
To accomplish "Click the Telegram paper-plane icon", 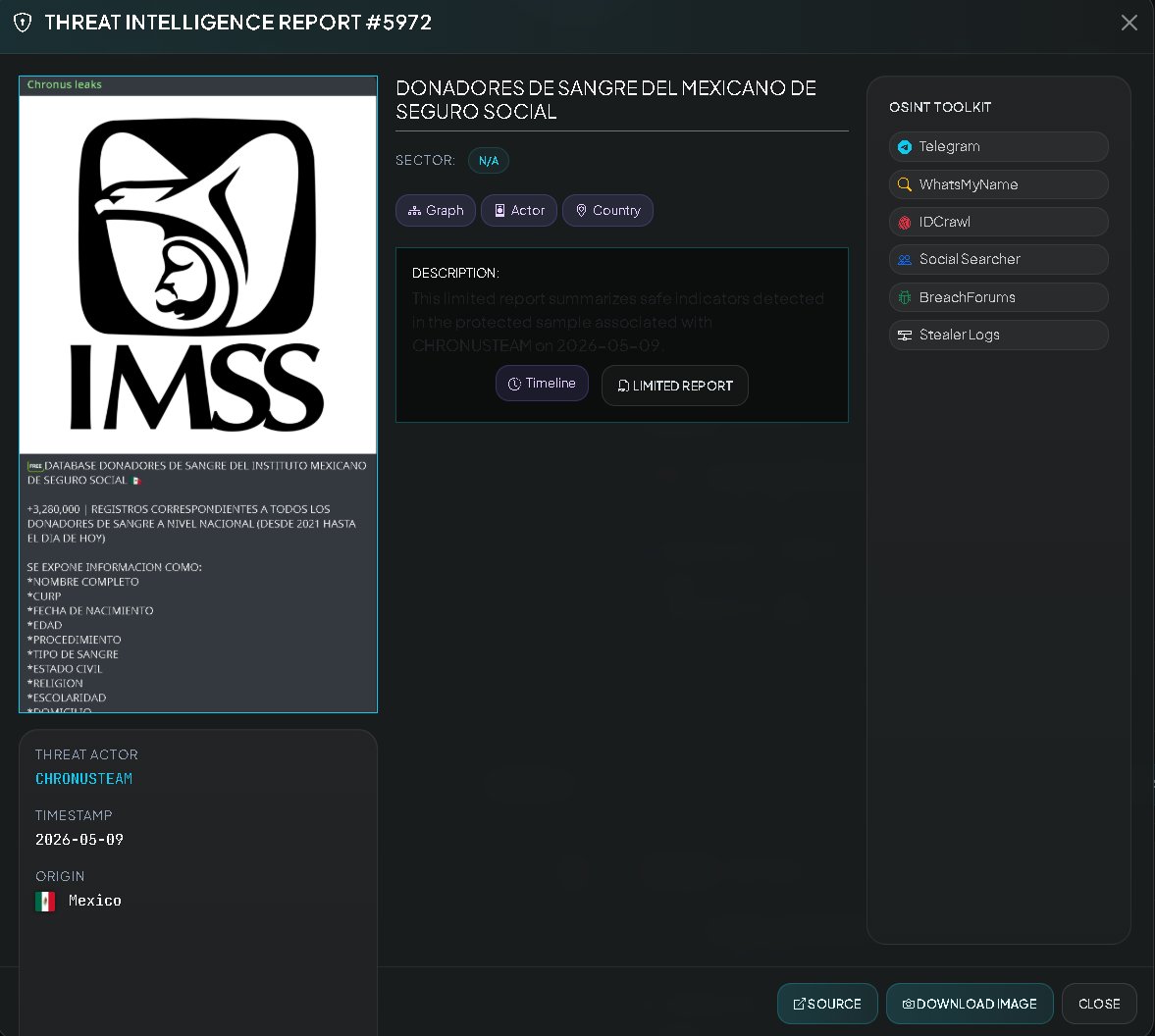I will (905, 147).
